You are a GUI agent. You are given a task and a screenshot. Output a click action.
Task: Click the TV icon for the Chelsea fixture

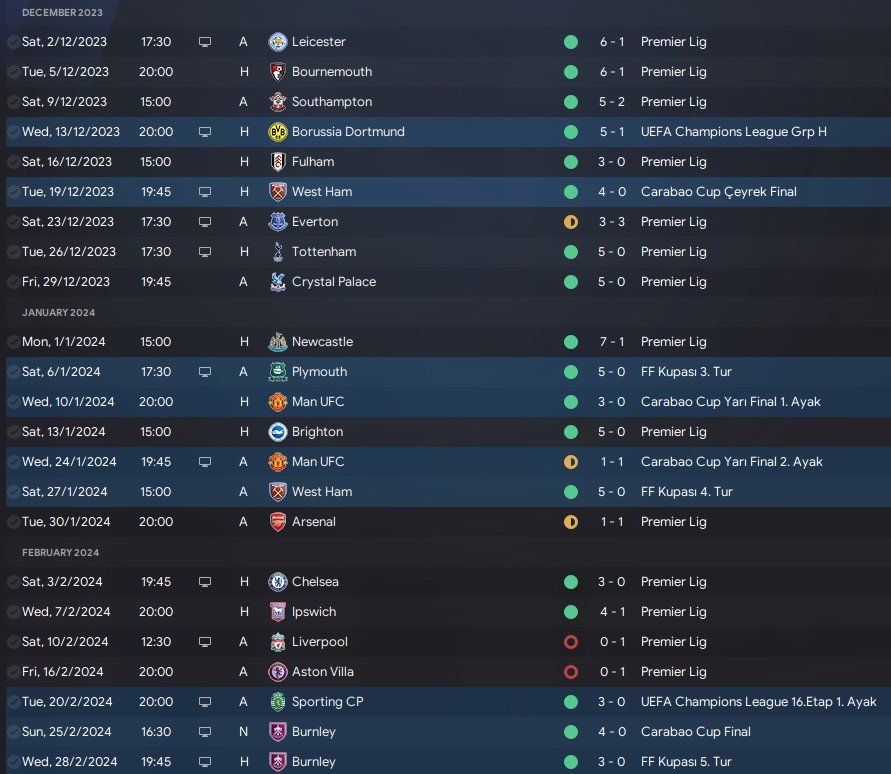pyautogui.click(x=205, y=582)
